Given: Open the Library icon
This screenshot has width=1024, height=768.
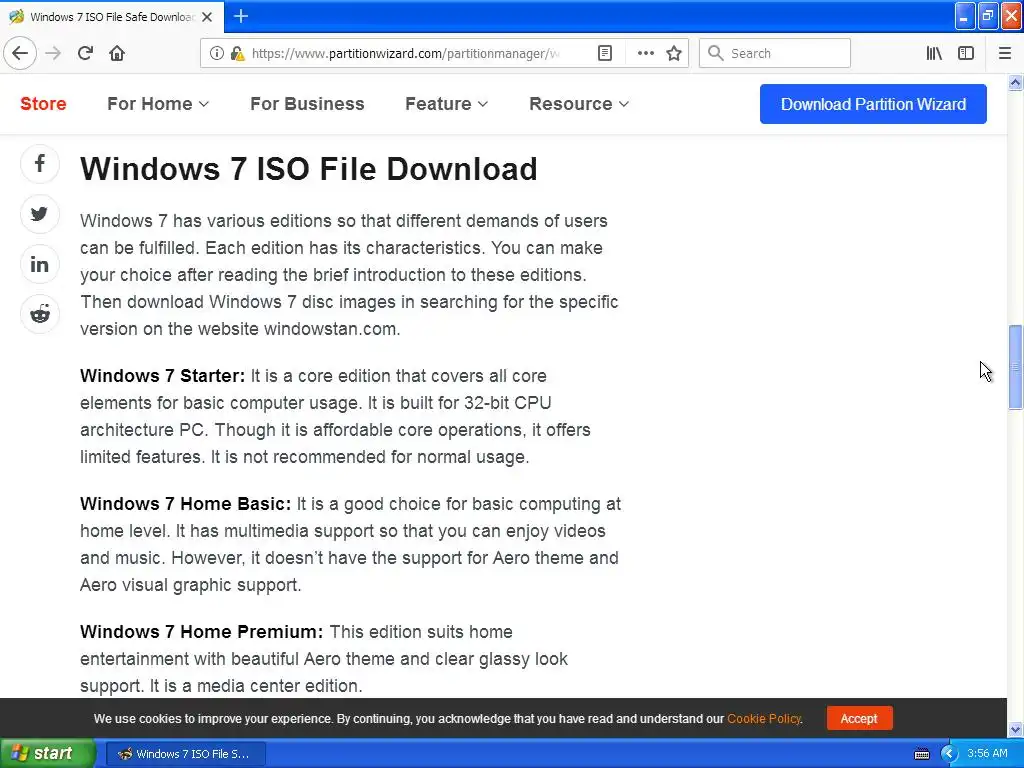Looking at the screenshot, I should [934, 53].
